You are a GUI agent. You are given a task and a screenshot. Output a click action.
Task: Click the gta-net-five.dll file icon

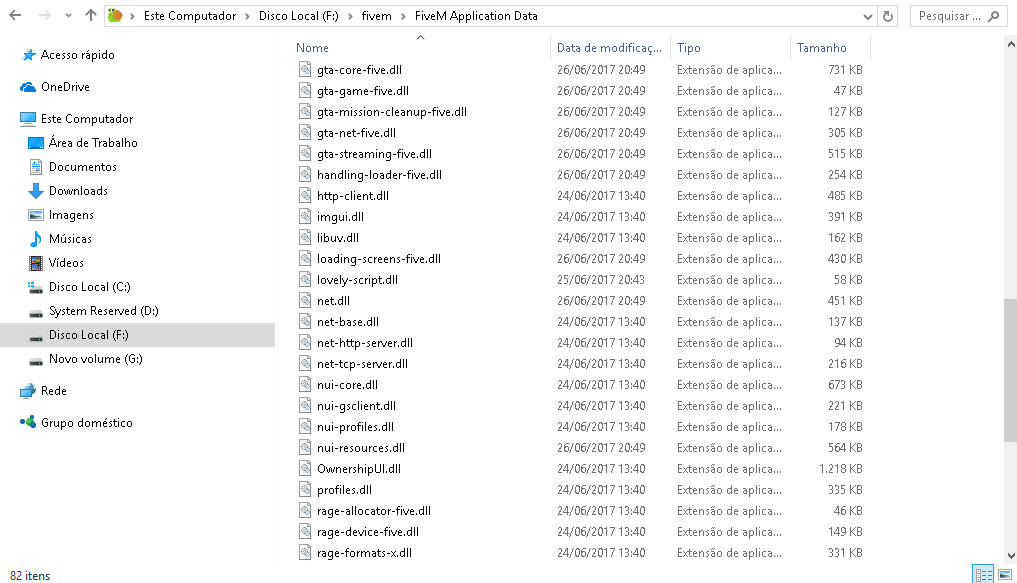(305, 132)
